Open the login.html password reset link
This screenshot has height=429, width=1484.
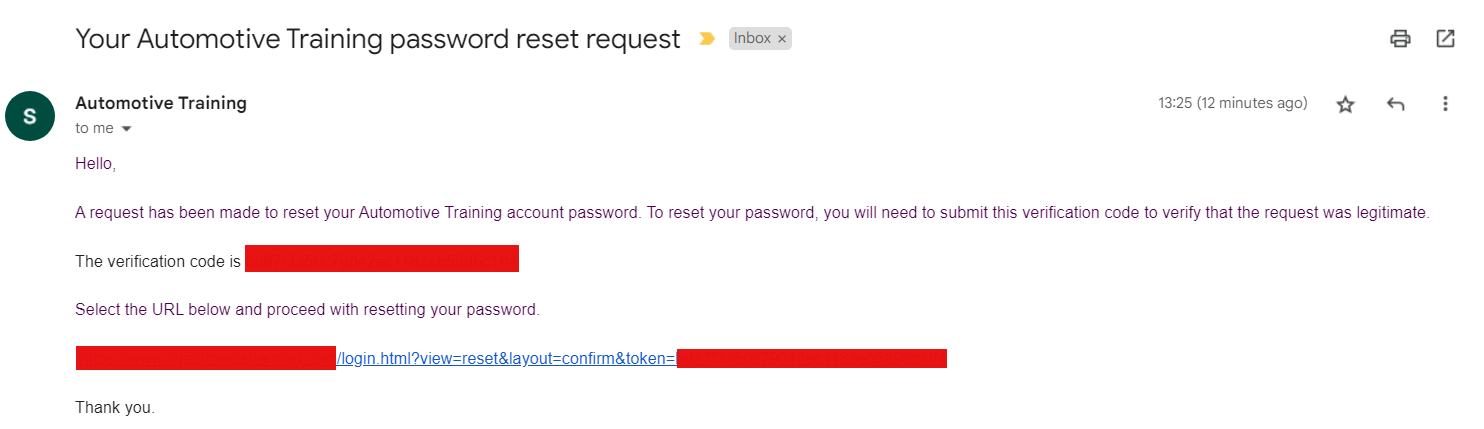point(506,358)
